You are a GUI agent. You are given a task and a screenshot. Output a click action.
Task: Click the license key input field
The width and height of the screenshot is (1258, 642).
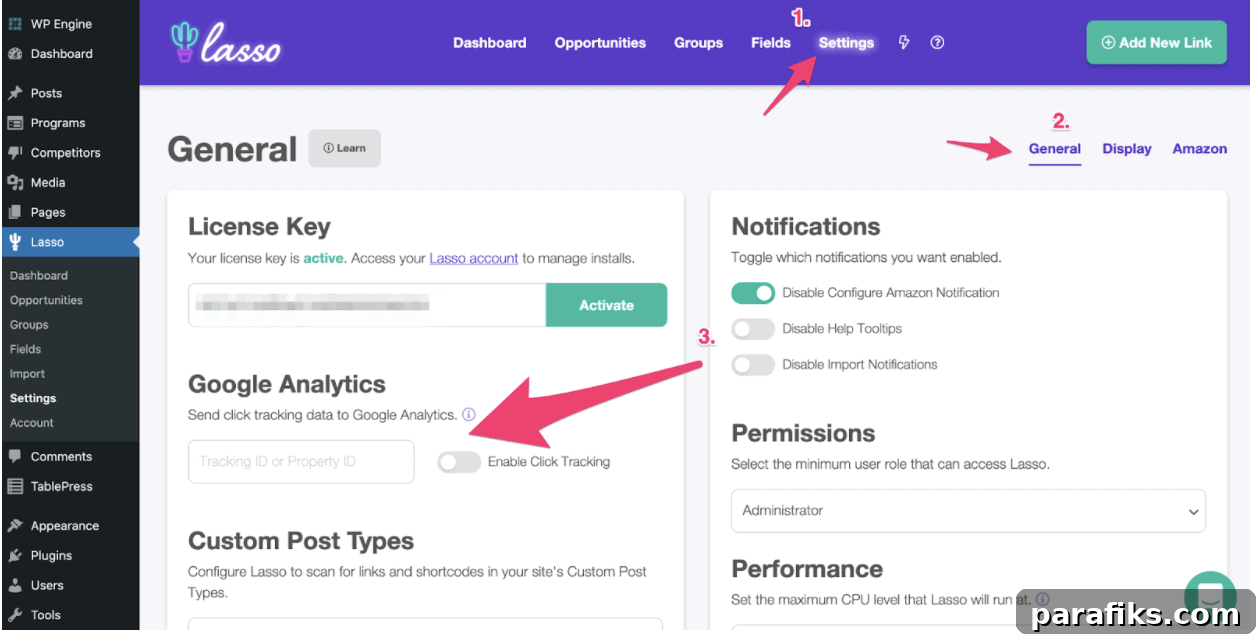pyautogui.click(x=367, y=305)
